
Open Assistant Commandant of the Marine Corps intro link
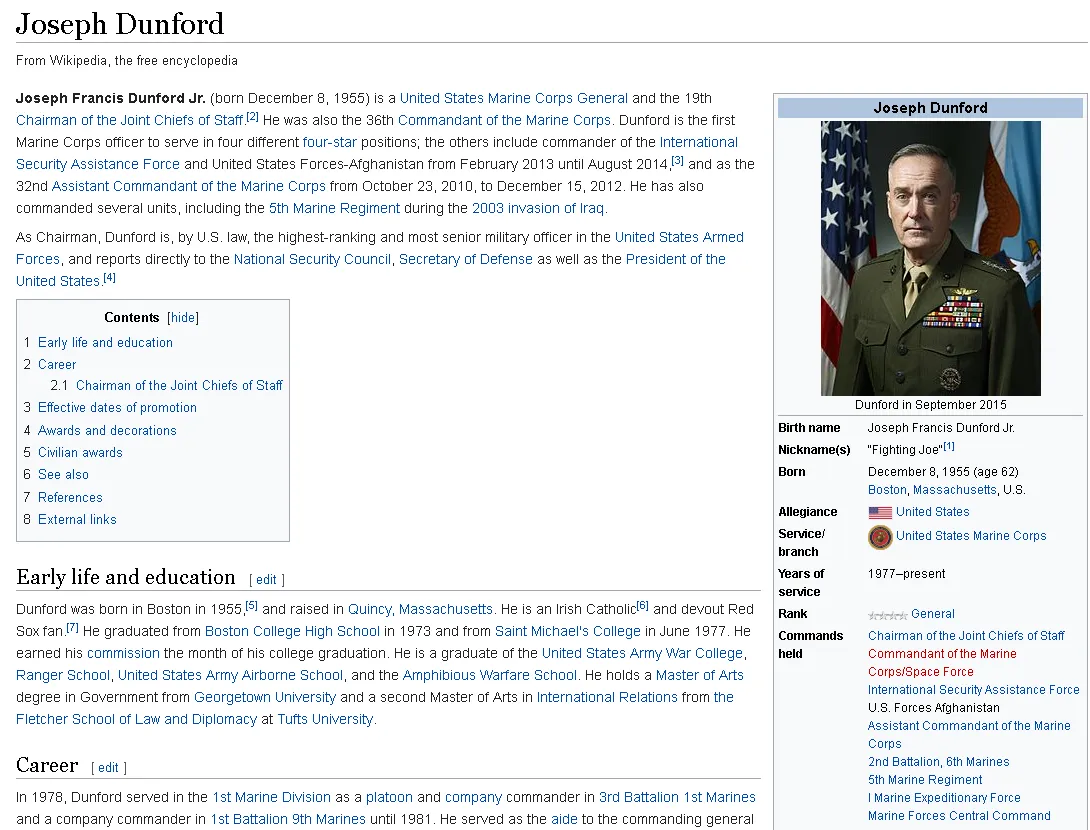coord(188,187)
